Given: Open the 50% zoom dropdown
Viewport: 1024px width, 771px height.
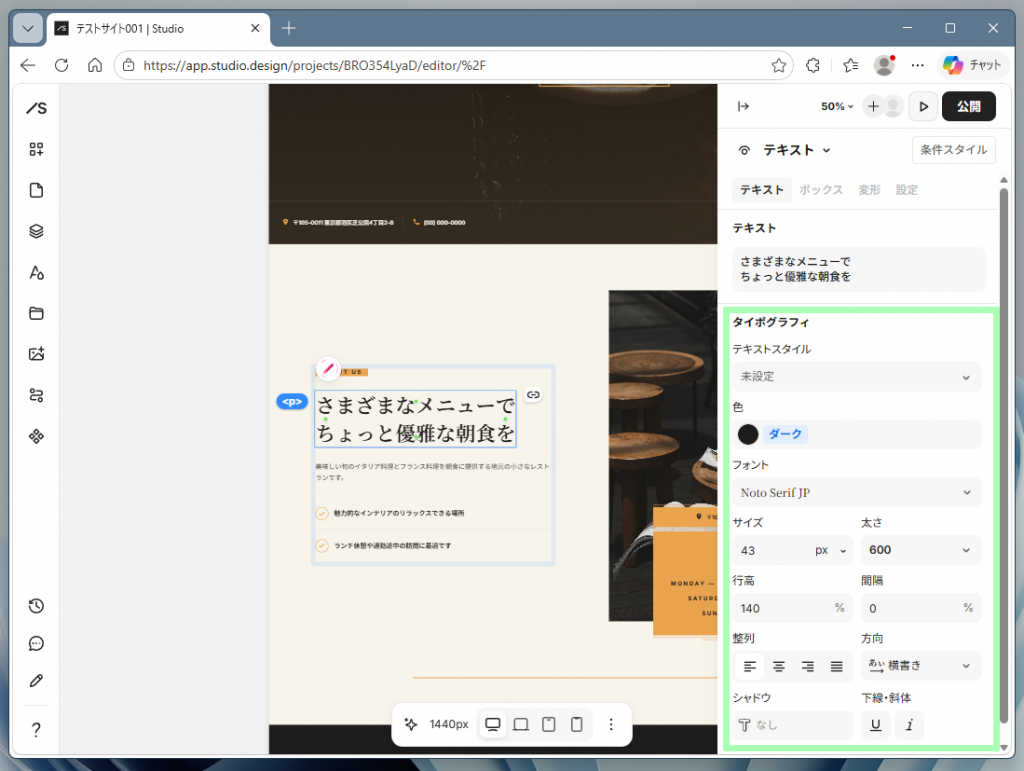Looking at the screenshot, I should point(837,106).
